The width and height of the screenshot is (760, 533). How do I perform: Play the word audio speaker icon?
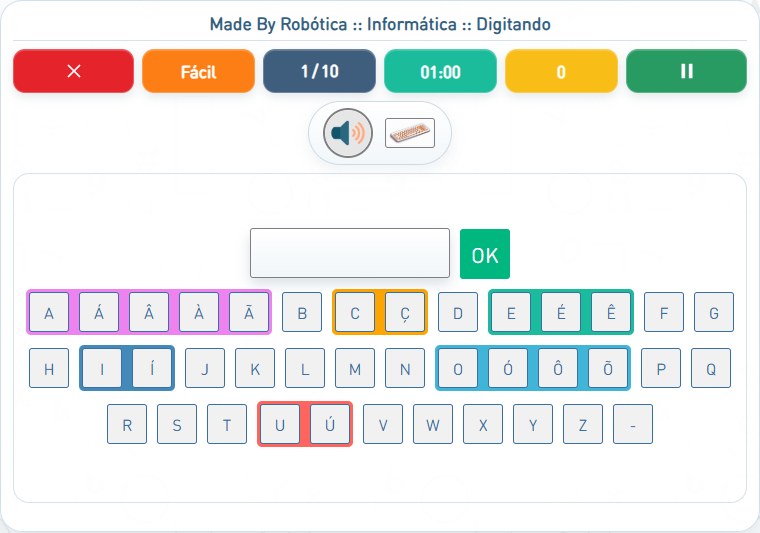click(x=348, y=133)
